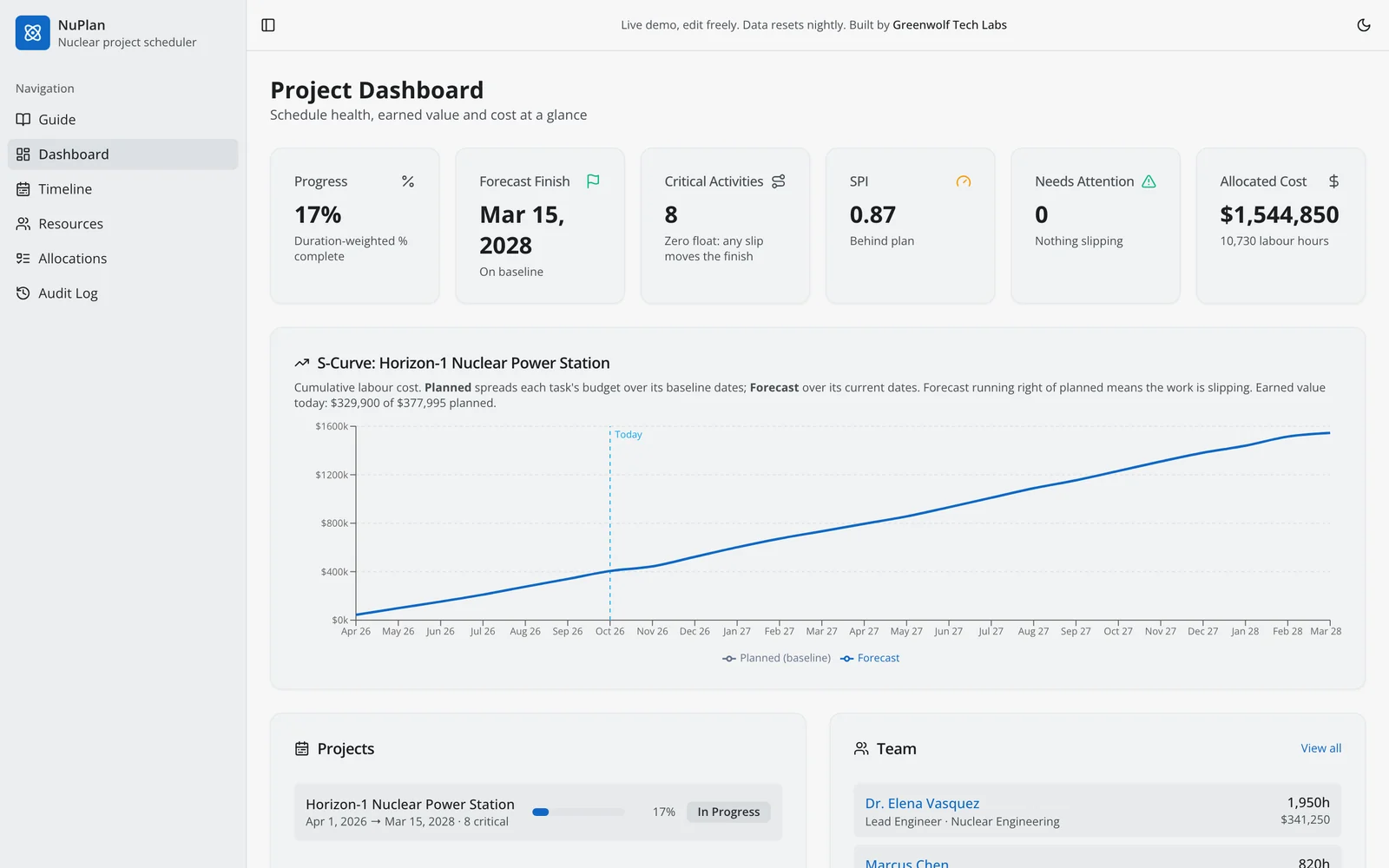1389x868 pixels.
Task: Click the Project Dashboard heading
Action: 377,90
